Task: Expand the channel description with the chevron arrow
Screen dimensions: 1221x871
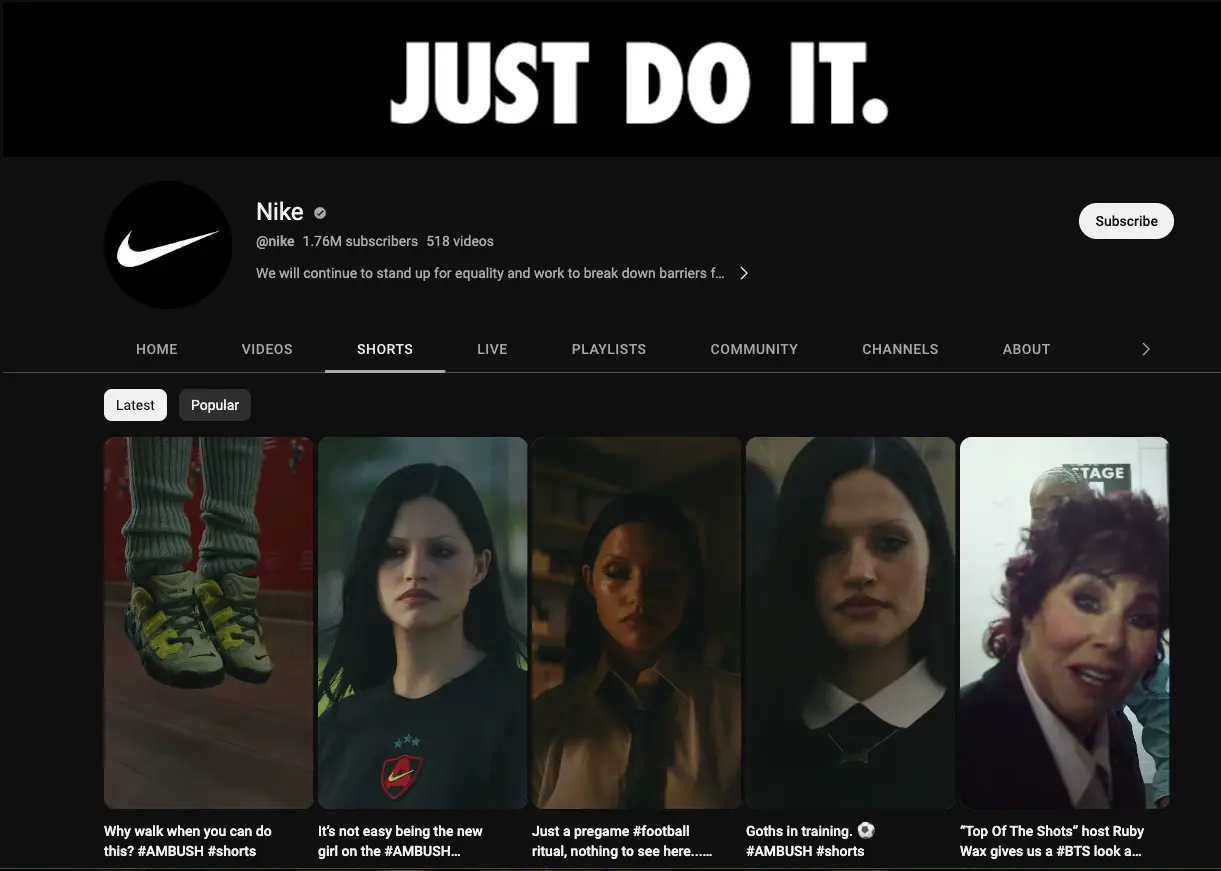Action: click(743, 273)
